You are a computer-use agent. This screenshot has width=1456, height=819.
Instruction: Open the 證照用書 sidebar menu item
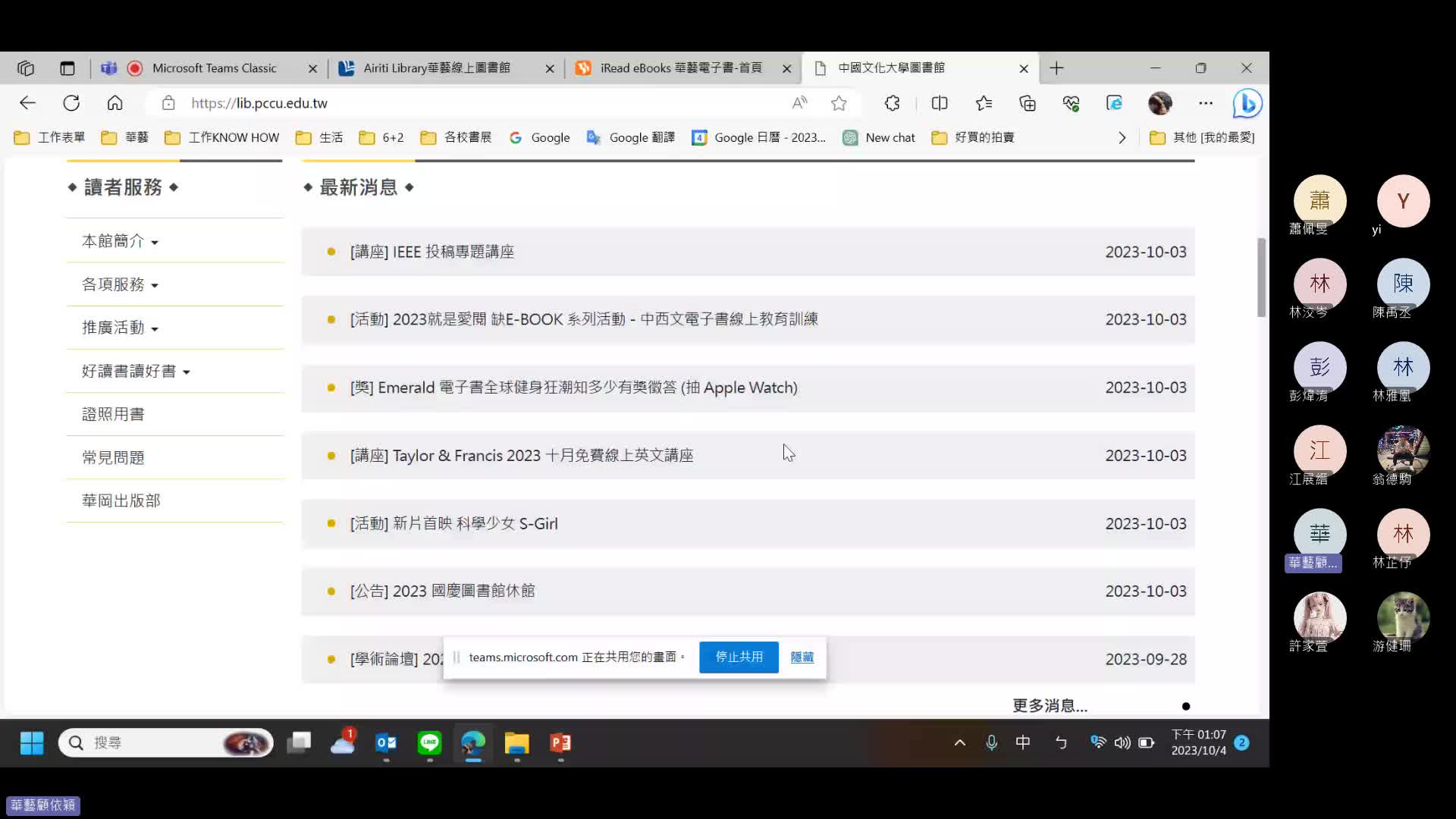pyautogui.click(x=113, y=414)
